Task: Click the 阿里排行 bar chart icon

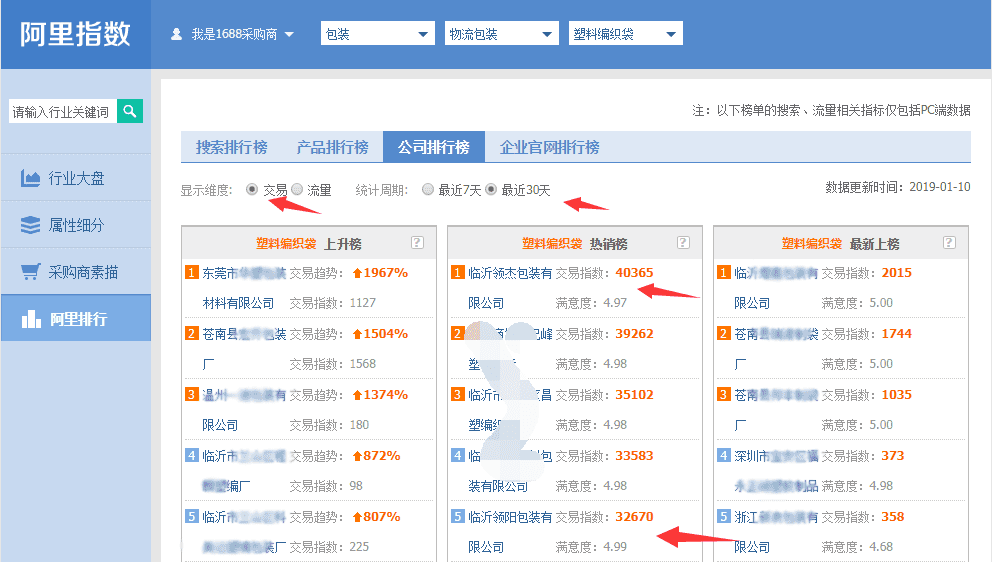Action: pyautogui.click(x=31, y=319)
